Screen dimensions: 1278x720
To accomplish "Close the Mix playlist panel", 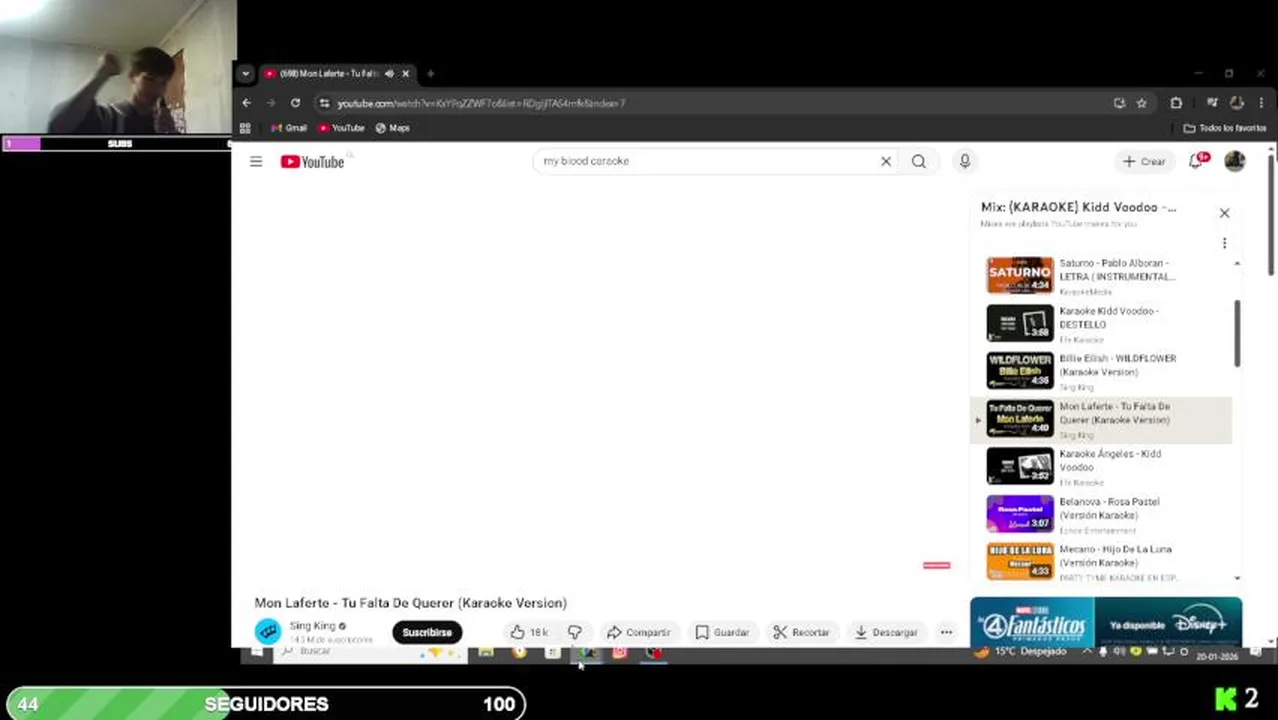I will point(1224,213).
